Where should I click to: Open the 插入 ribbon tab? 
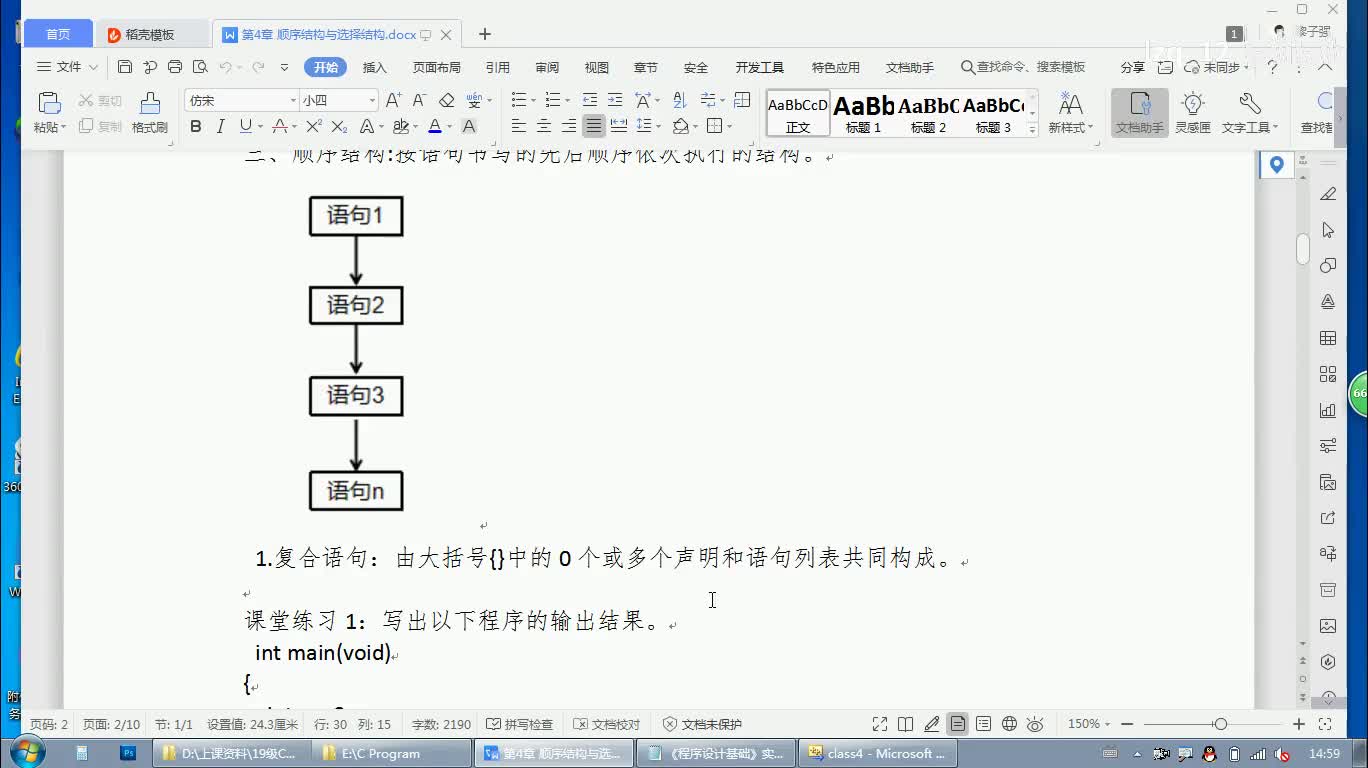click(374, 67)
